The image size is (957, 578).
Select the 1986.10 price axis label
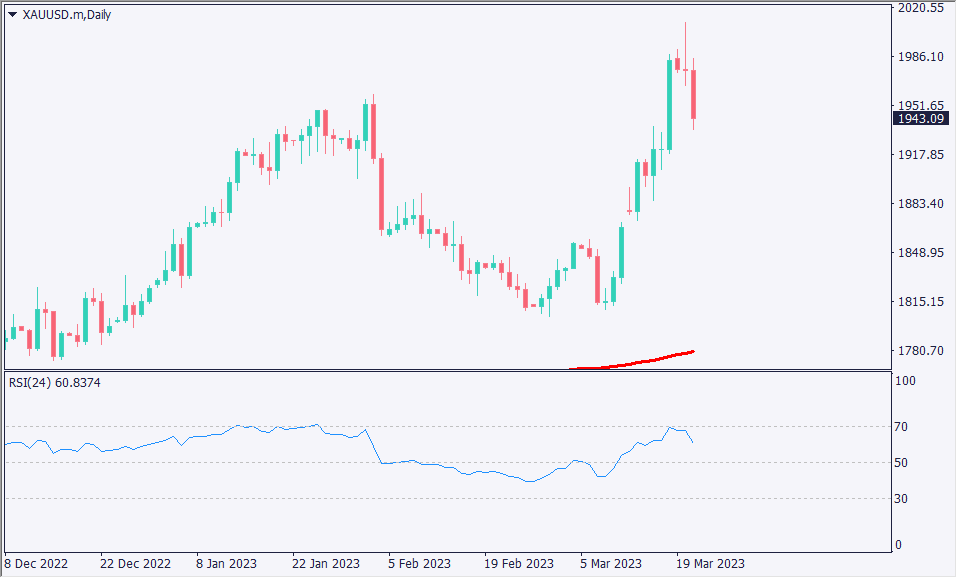(921, 57)
